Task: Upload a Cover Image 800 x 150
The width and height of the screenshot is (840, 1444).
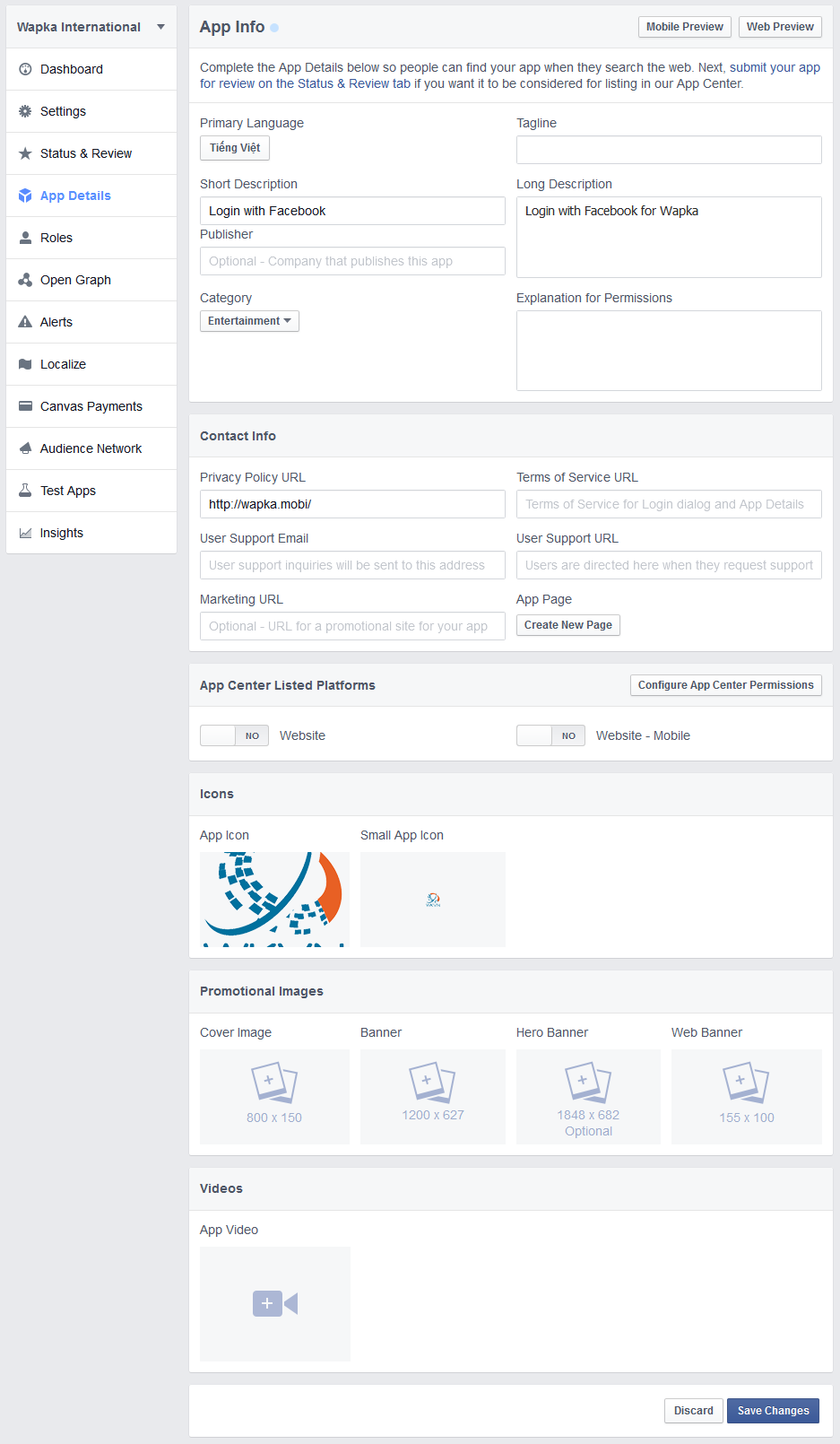Action: coord(274,1096)
